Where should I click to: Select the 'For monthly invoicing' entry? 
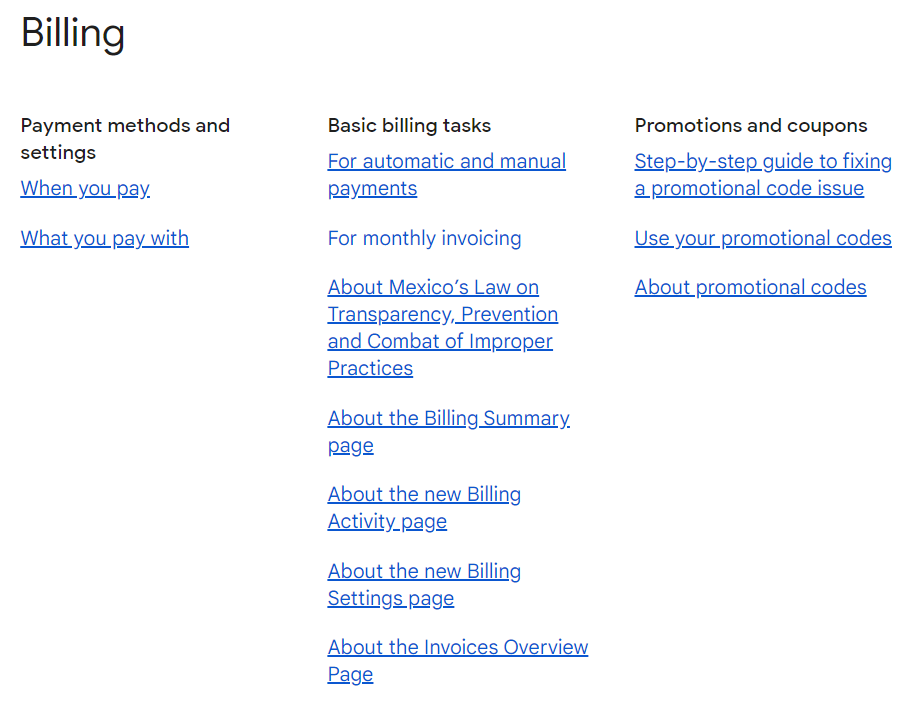click(425, 238)
